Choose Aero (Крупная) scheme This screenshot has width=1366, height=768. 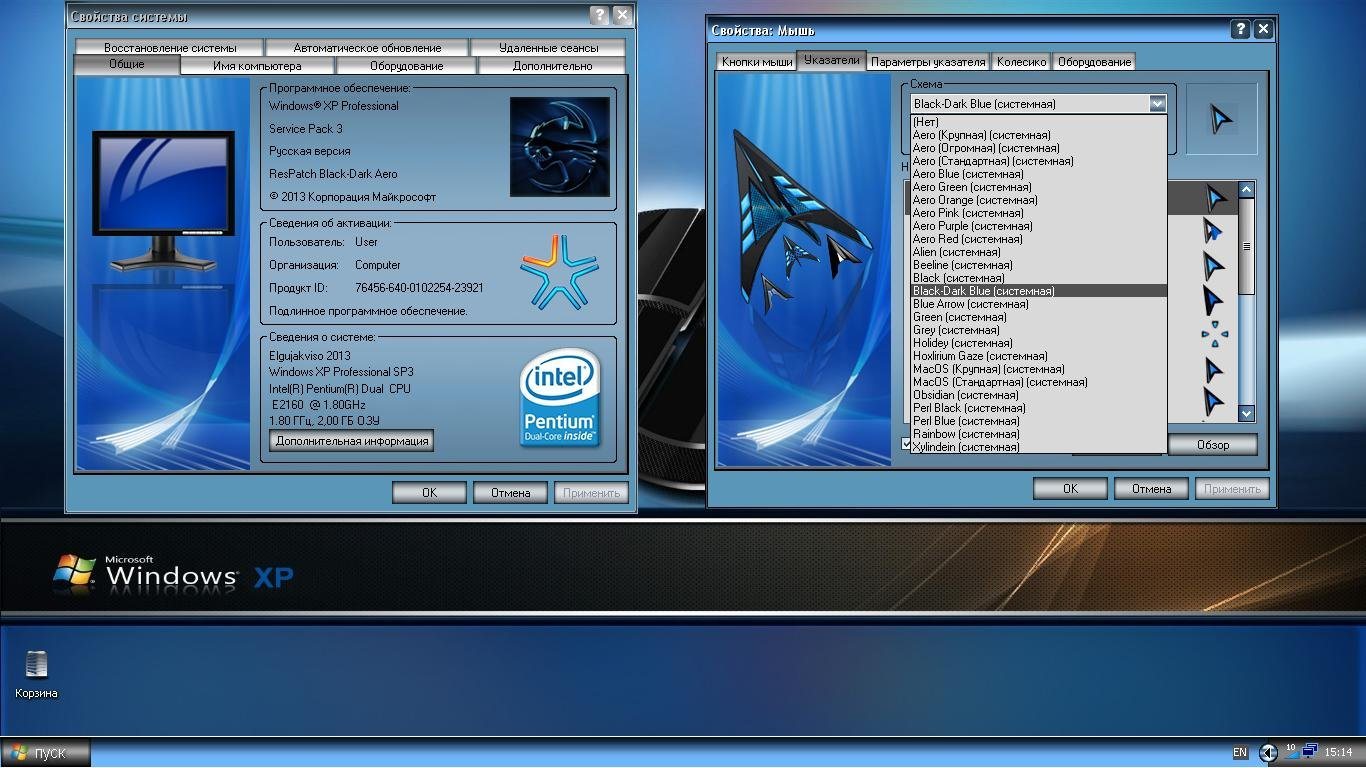click(1038, 135)
